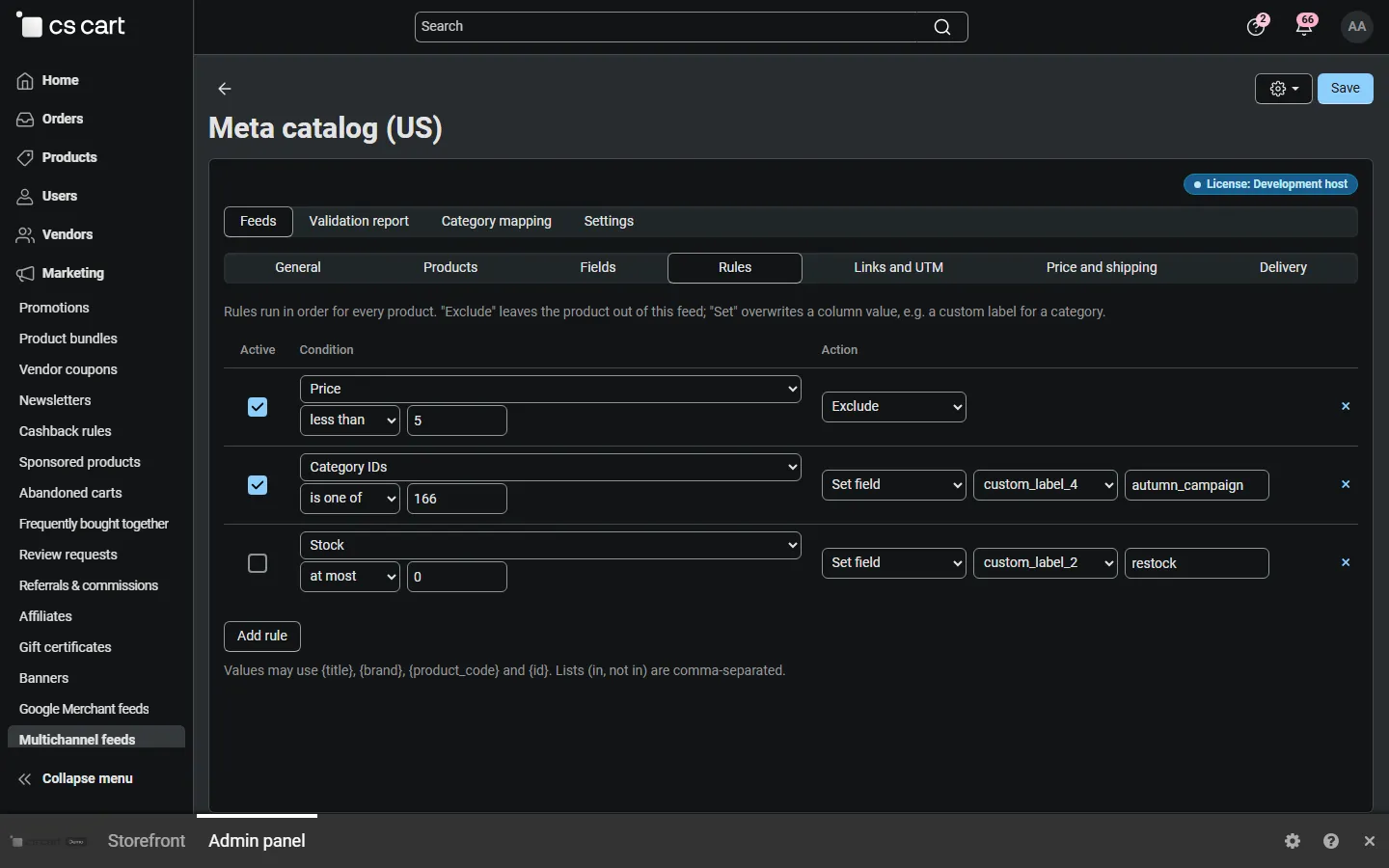
Task: Open the Price and shipping sub-tab
Action: (x=1102, y=268)
